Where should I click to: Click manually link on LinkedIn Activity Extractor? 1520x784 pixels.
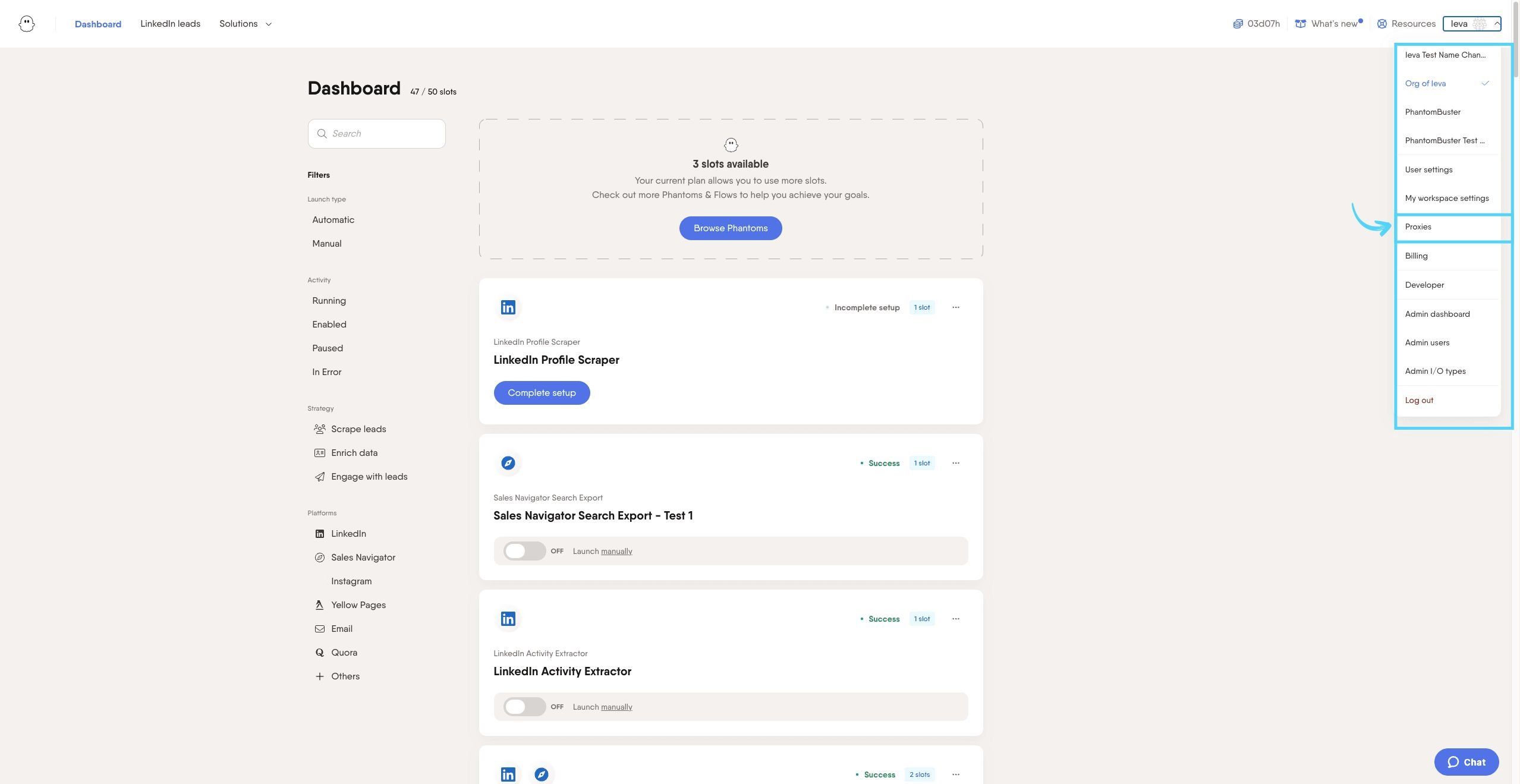[616, 707]
